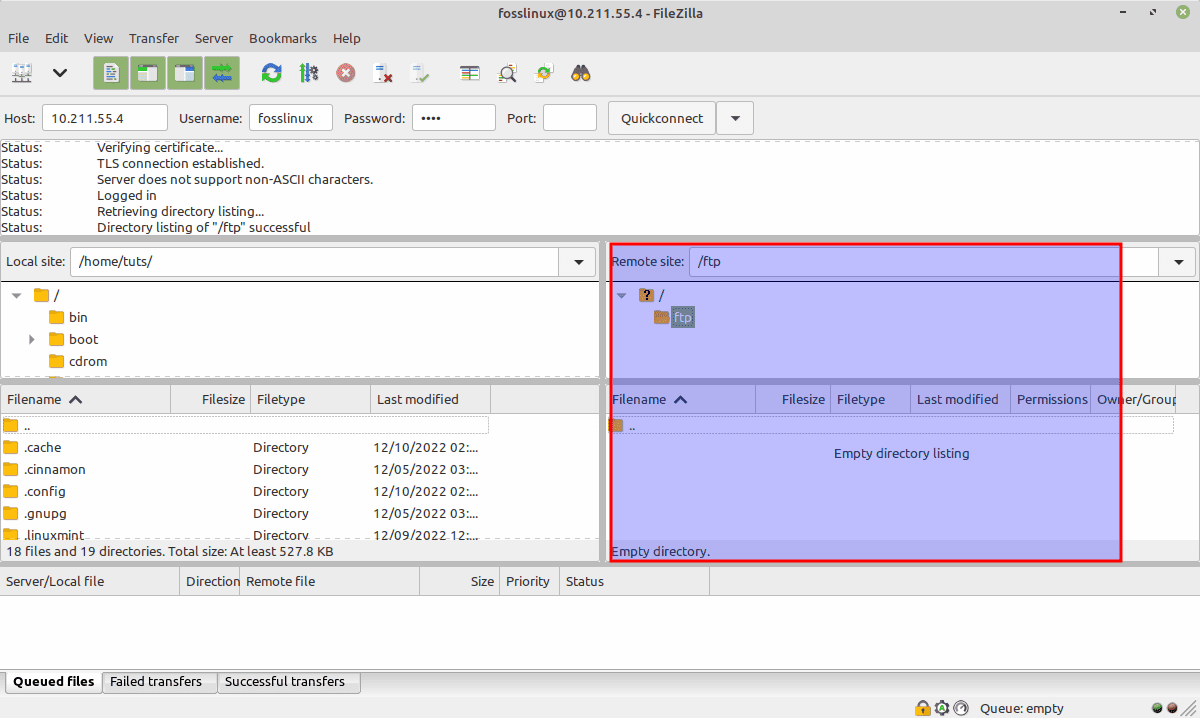Image resolution: width=1200 pixels, height=718 pixels.
Task: Disconnect from the FTP server
Action: click(x=383, y=73)
